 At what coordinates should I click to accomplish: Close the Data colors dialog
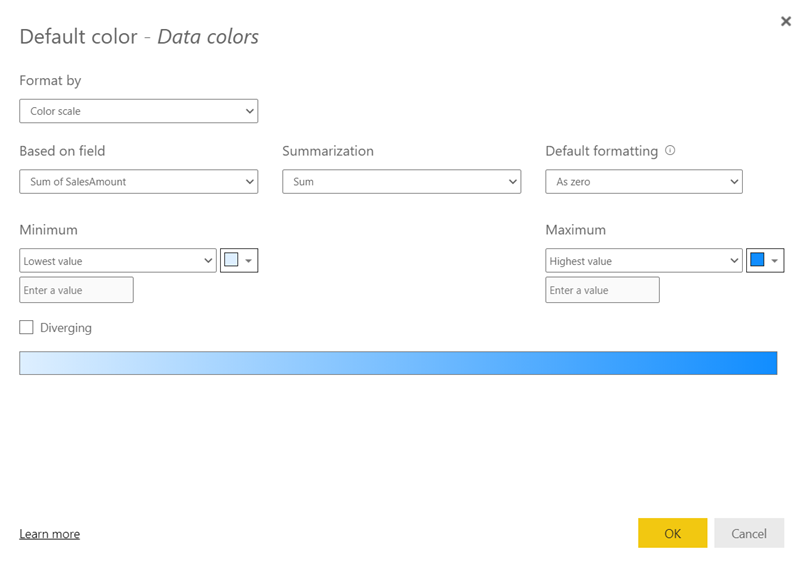click(786, 21)
